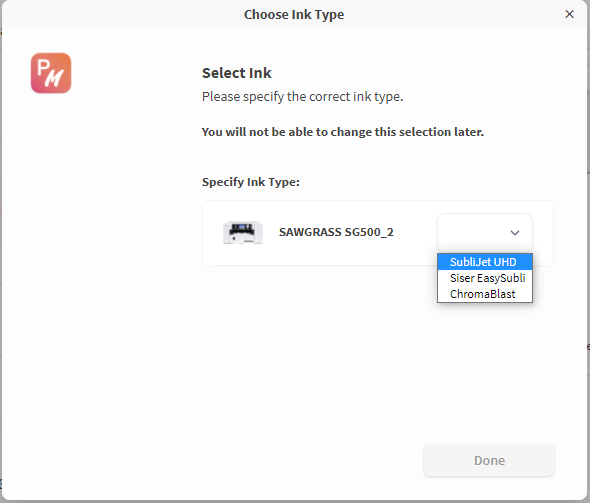This screenshot has width=590, height=503.
Task: Click the Done button
Action: (489, 460)
